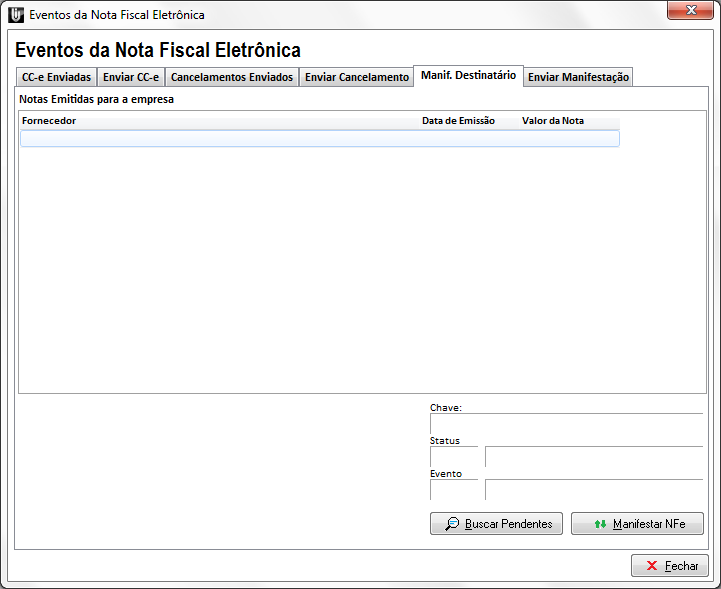This screenshot has height=589, width=721.
Task: Open the Enviar CC-e tab
Action: [x=131, y=77]
